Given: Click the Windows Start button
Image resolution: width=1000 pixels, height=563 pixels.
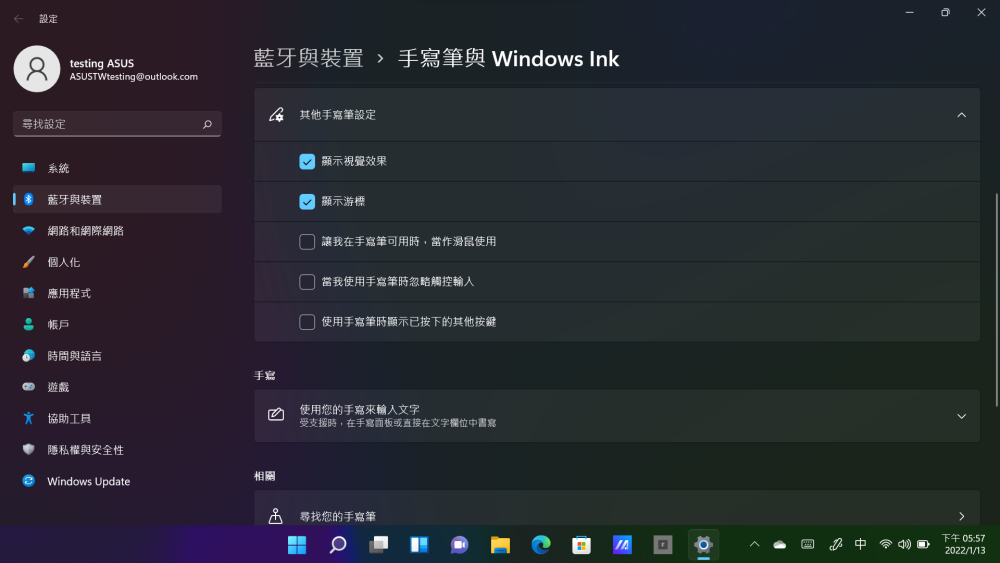Looking at the screenshot, I should (297, 545).
